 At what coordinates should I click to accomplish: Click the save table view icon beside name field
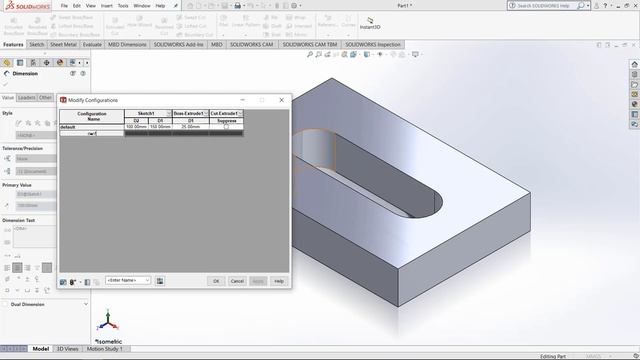point(160,281)
